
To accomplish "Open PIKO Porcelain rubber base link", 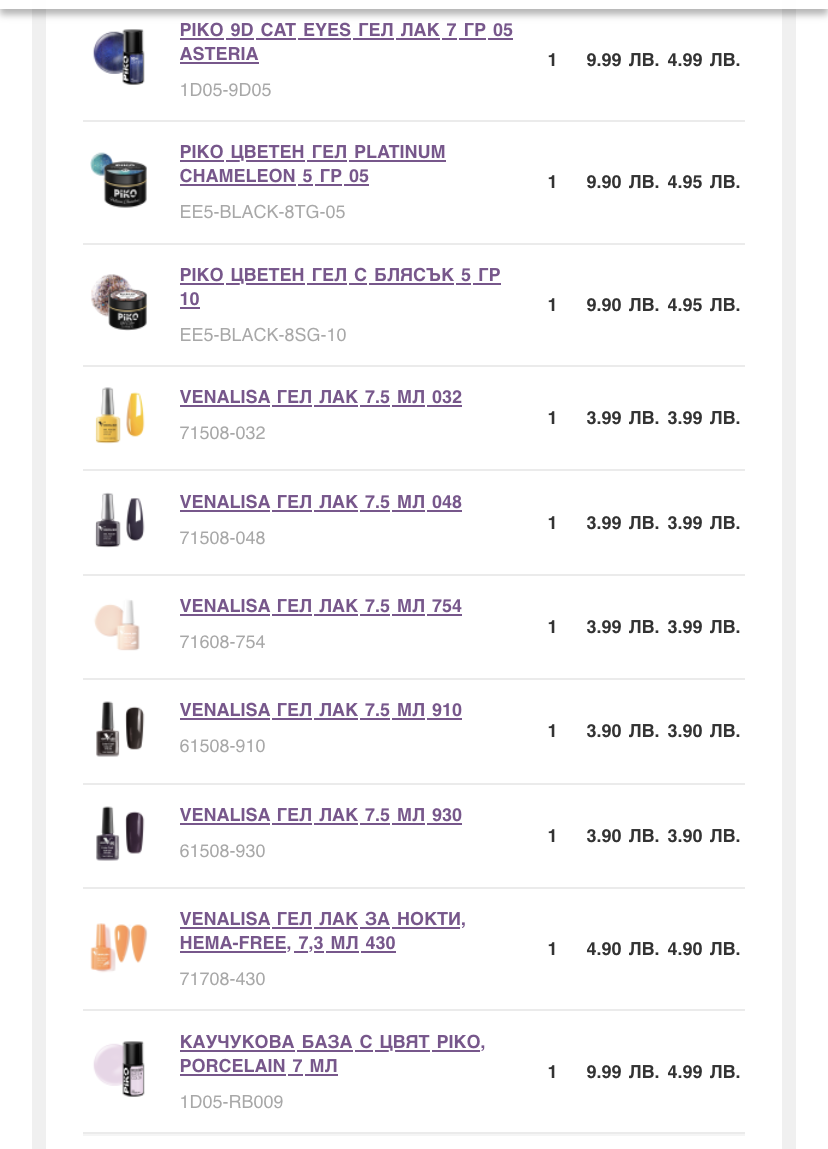I will pyautogui.click(x=332, y=1054).
